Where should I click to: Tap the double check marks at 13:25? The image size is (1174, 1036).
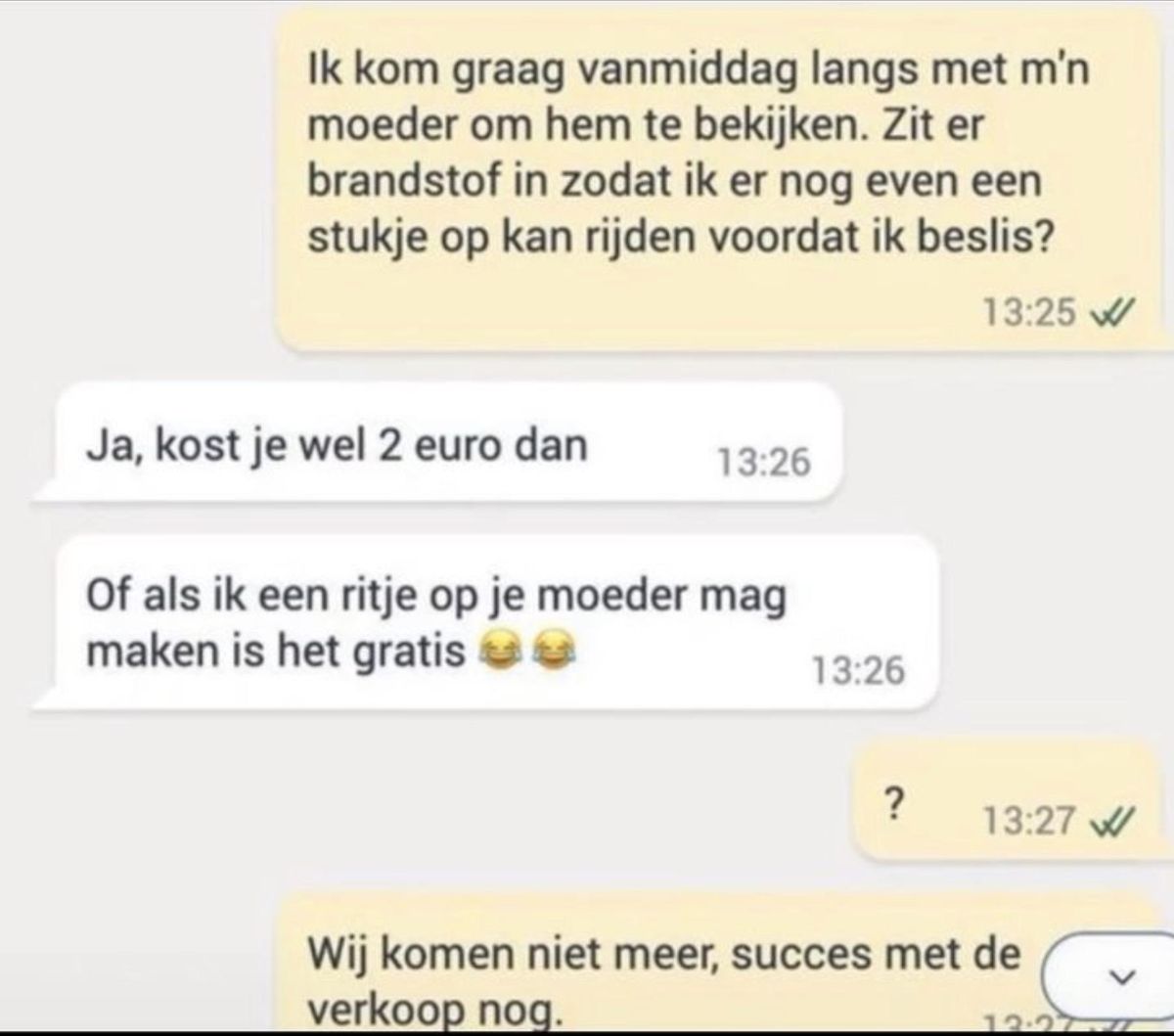1111,313
